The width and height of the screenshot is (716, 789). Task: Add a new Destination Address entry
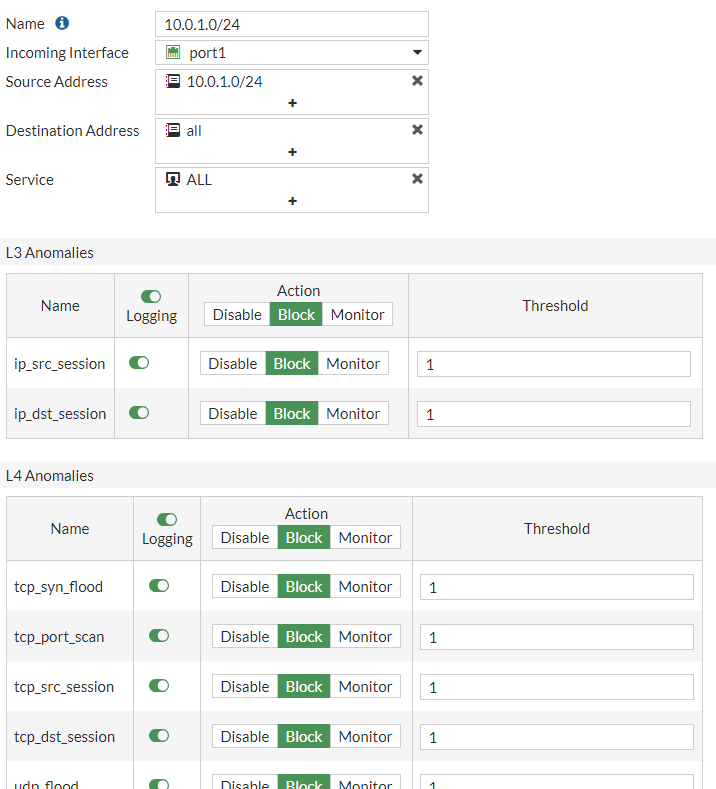coord(292,152)
